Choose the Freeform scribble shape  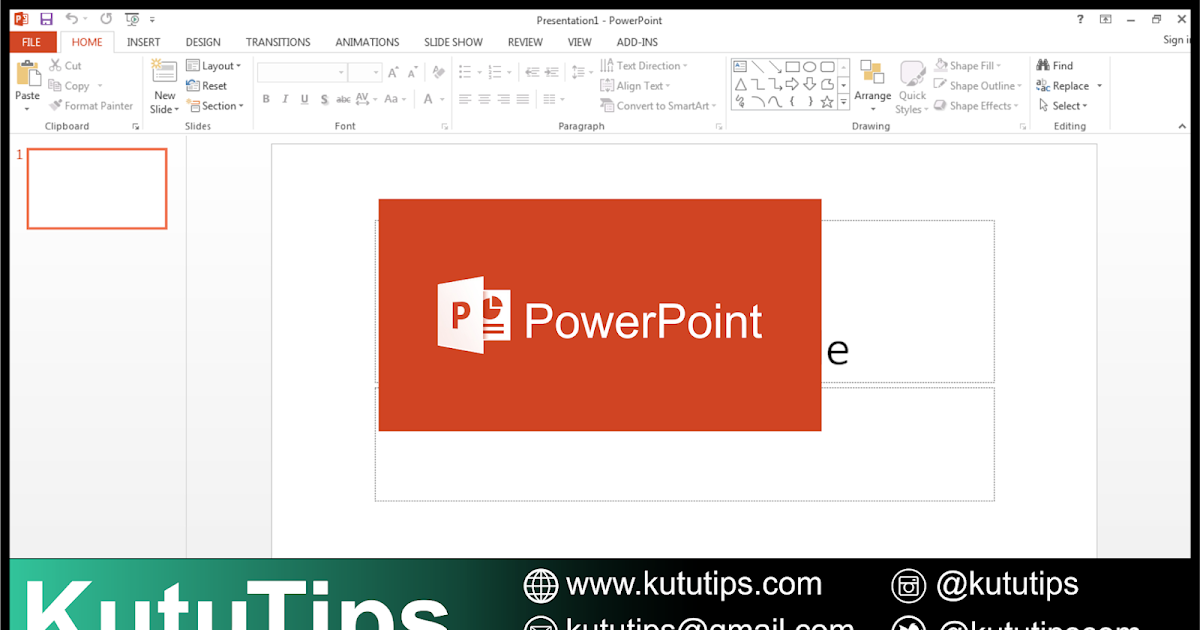point(741,101)
